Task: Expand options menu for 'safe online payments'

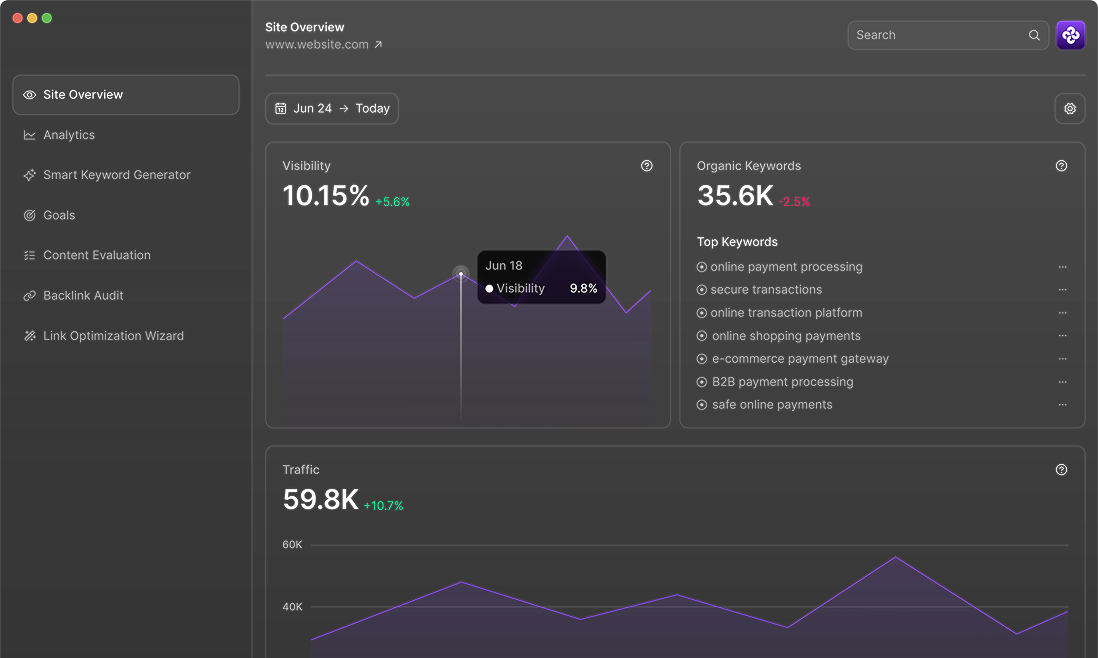Action: 1062,405
